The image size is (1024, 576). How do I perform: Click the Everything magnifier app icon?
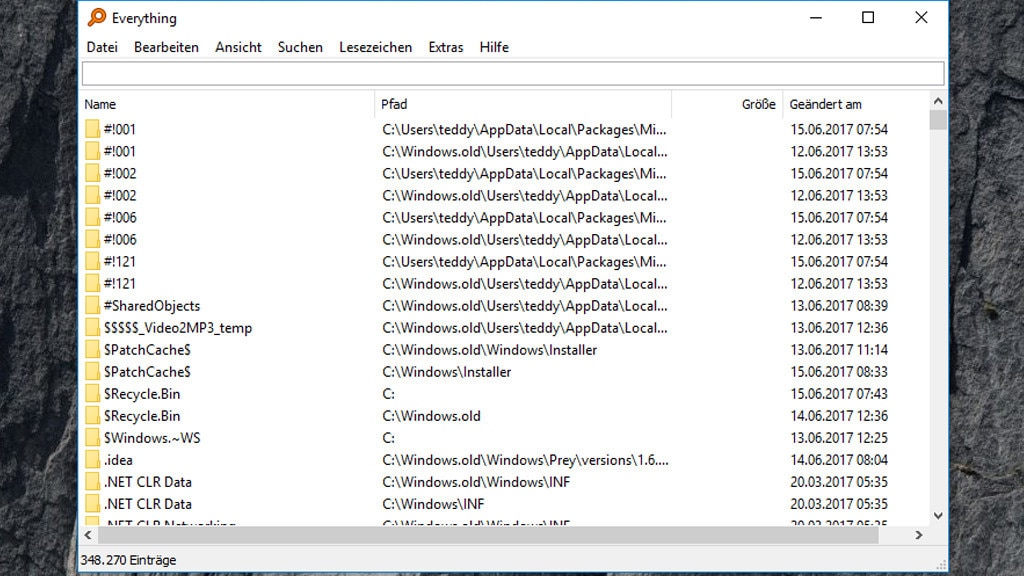click(96, 17)
